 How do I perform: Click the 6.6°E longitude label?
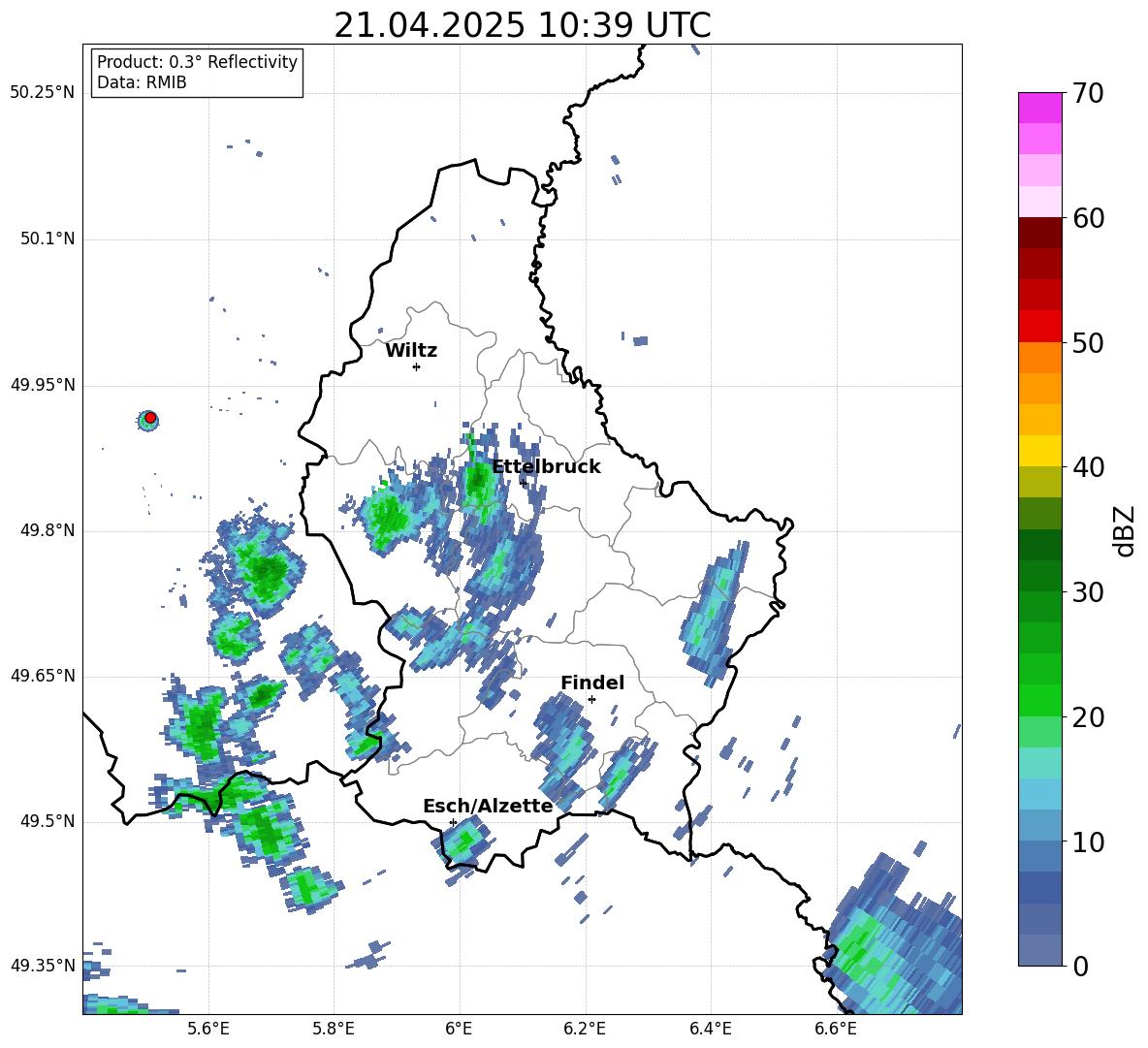(x=836, y=1030)
